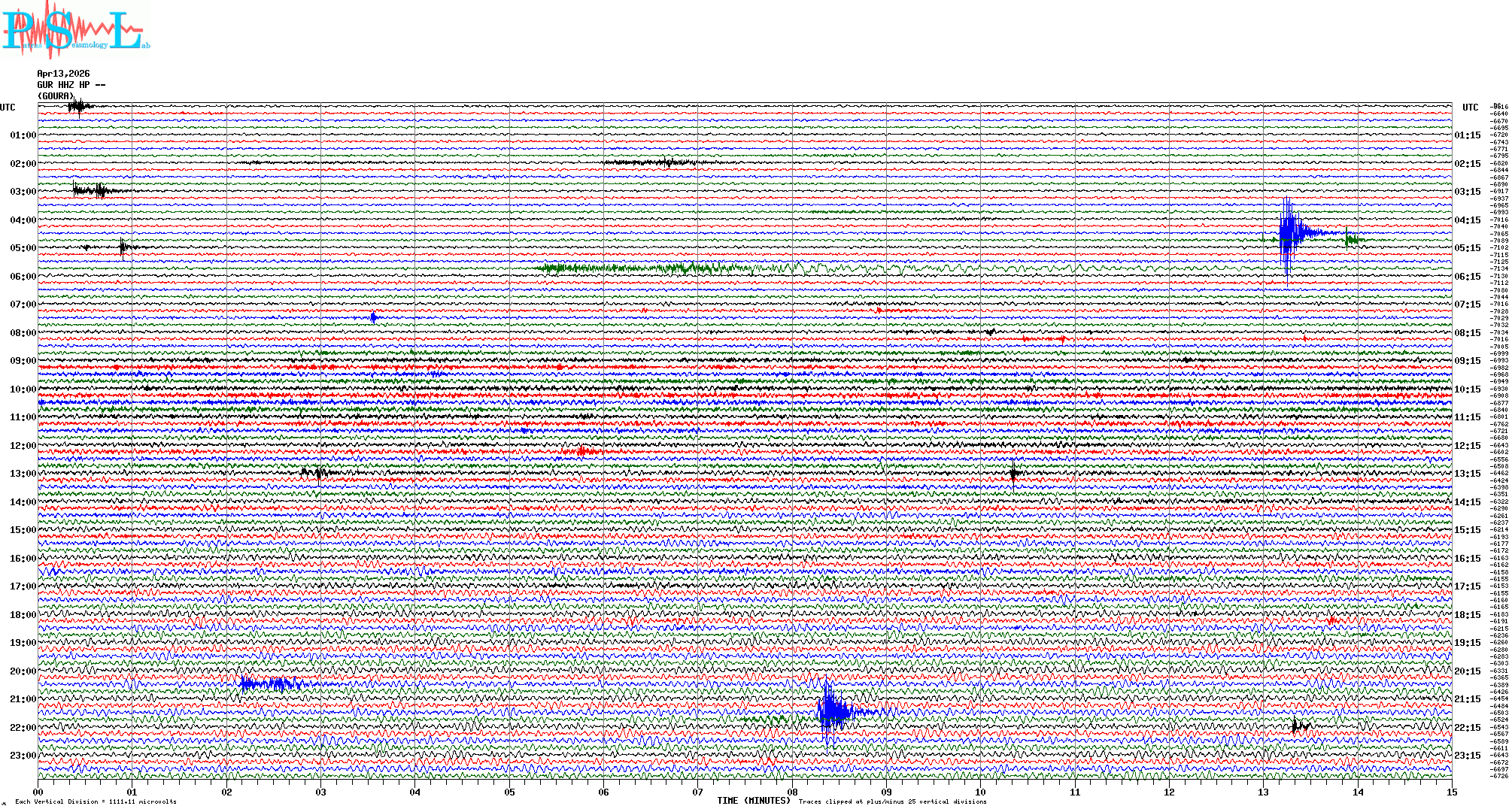Click the GUR HHZ HP station text
Screen dimensions: 1512x812
pos(71,85)
